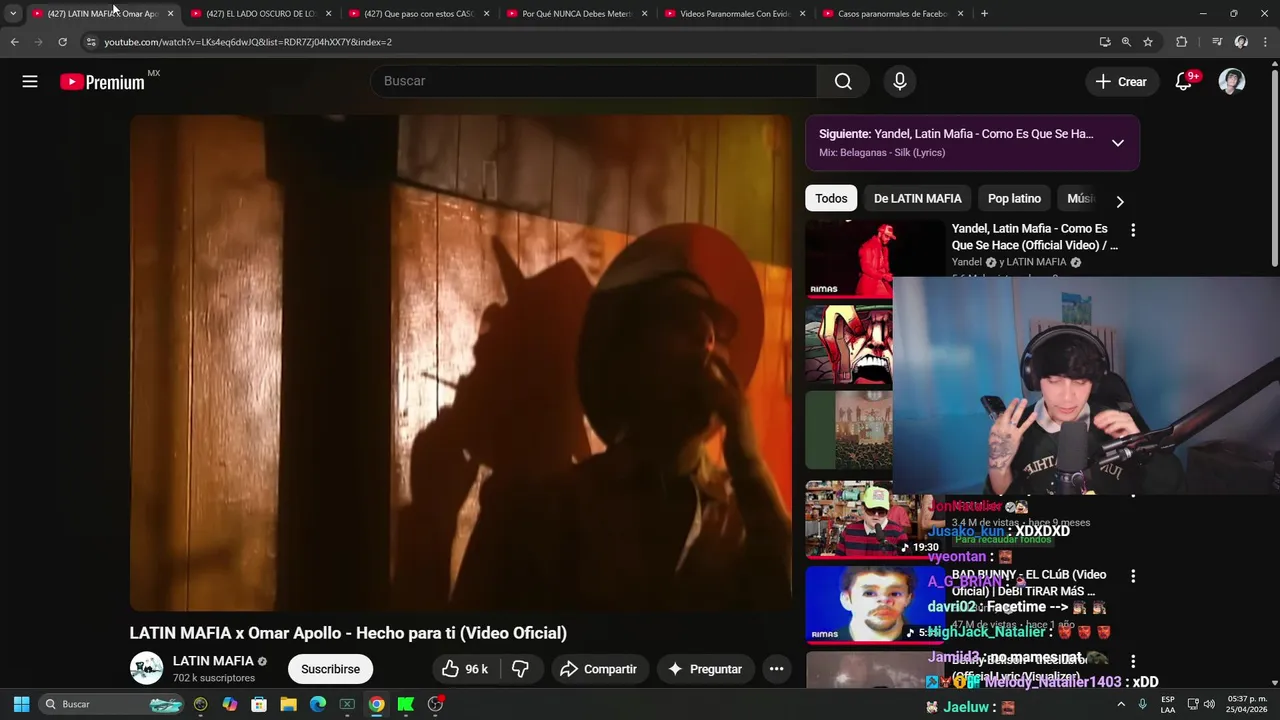Open more actions under the video

(776, 669)
